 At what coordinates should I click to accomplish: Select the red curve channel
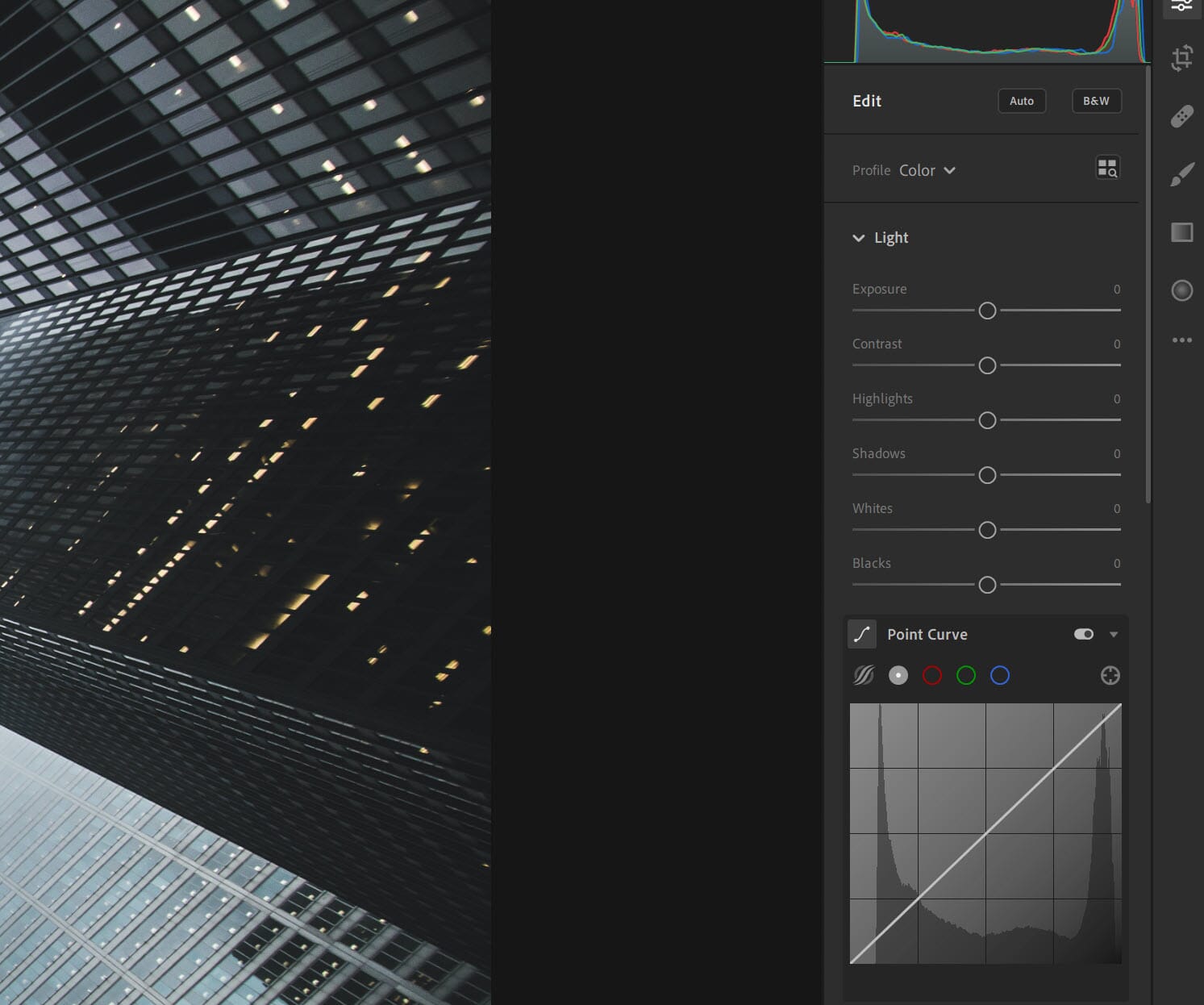pos(932,675)
